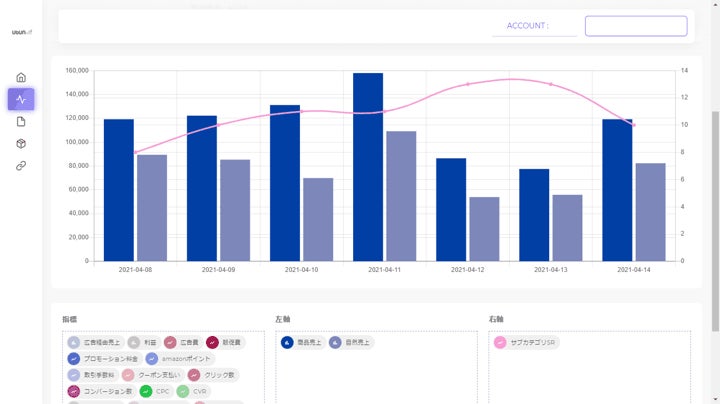Click the ACCOUNT label
Image resolution: width=720 pixels, height=404 pixels.
[x=528, y=26]
